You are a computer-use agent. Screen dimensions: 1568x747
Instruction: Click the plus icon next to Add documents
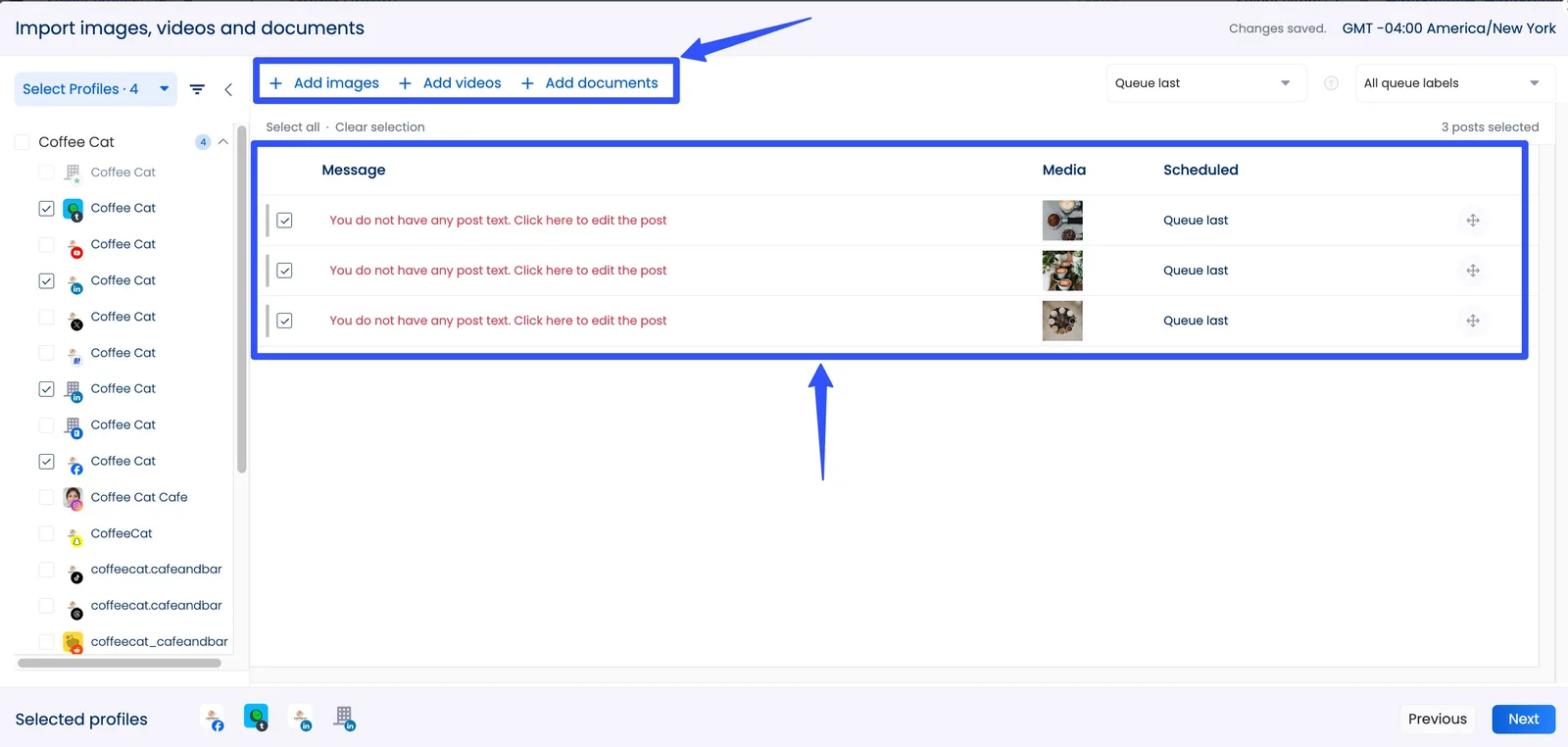coord(527,83)
